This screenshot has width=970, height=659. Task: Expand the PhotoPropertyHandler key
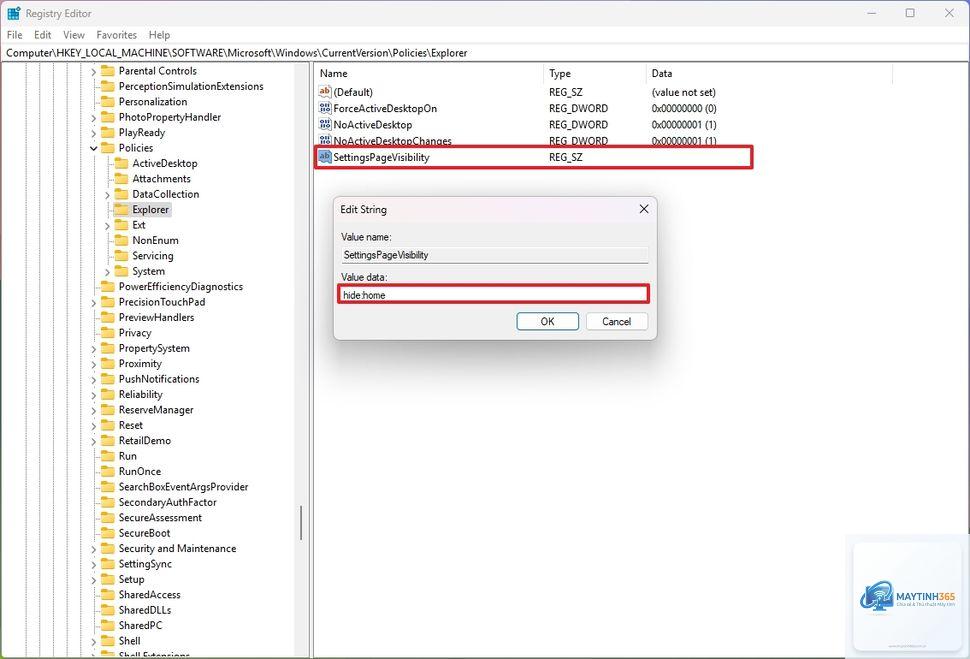[93, 118]
